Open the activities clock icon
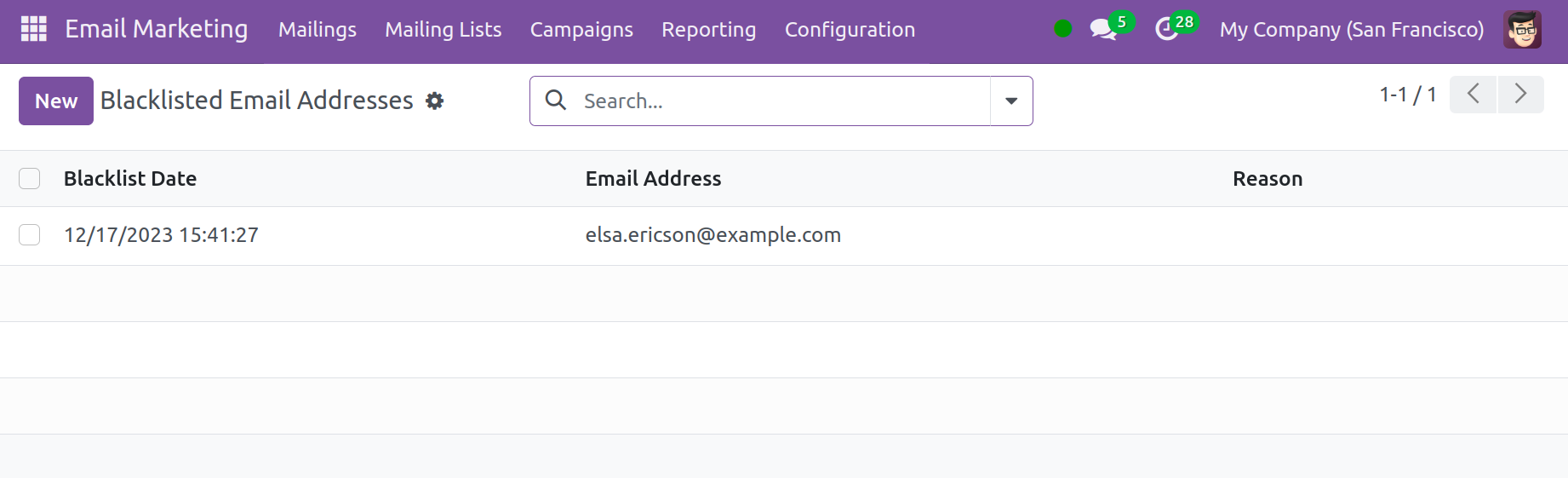This screenshot has width=1568, height=478. pos(1166,29)
